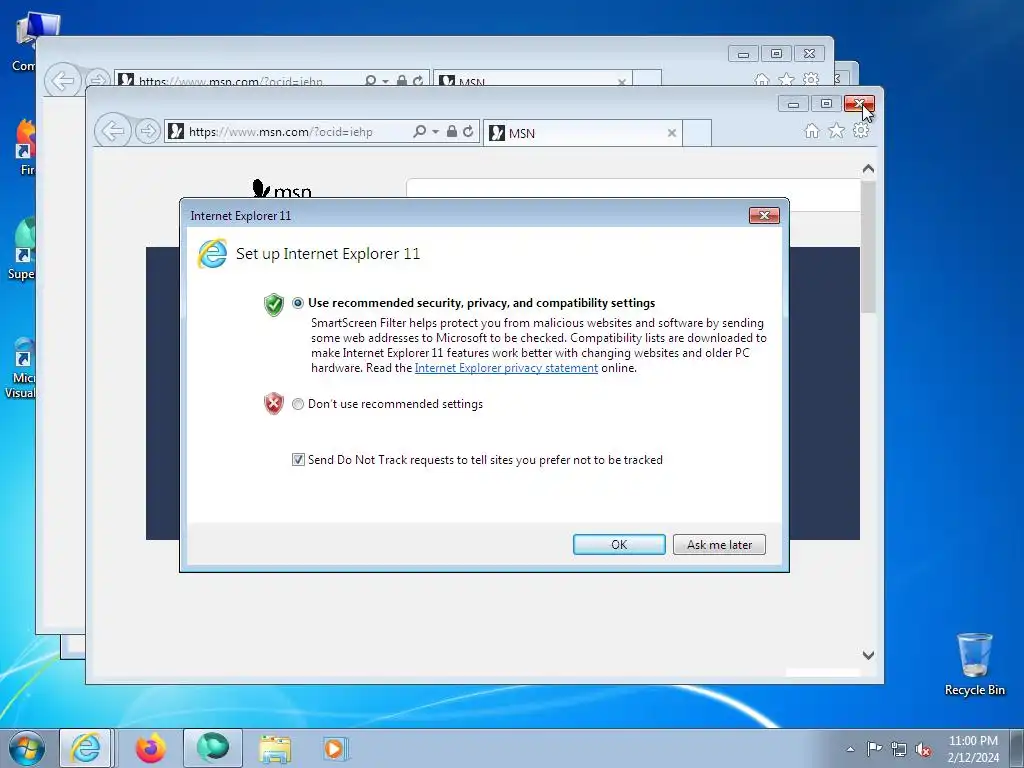Click the scroll down arrow of page scrollbar
This screenshot has width=1024, height=768.
[x=868, y=655]
